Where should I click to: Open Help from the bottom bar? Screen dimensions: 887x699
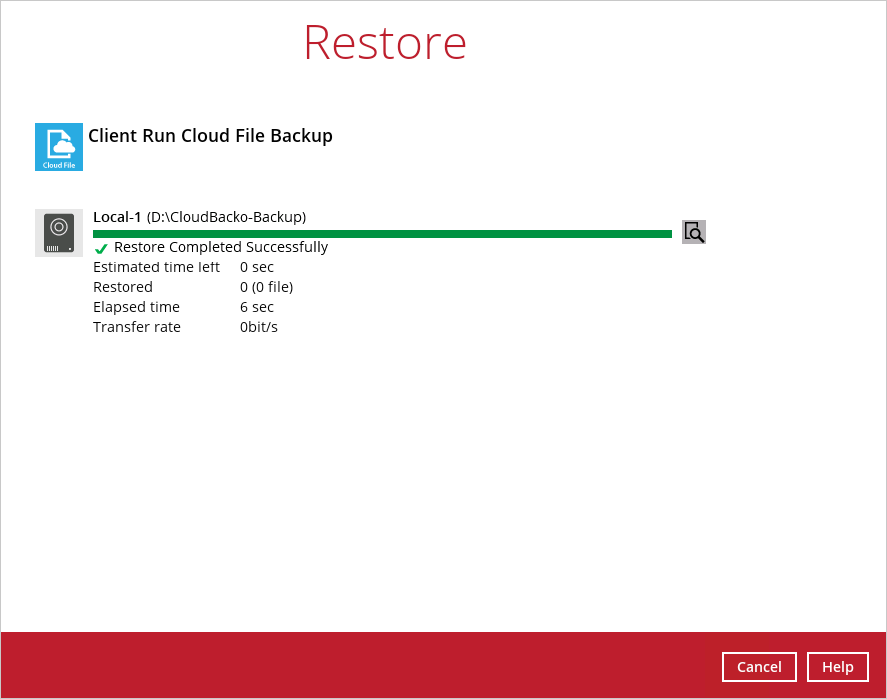coord(837,667)
